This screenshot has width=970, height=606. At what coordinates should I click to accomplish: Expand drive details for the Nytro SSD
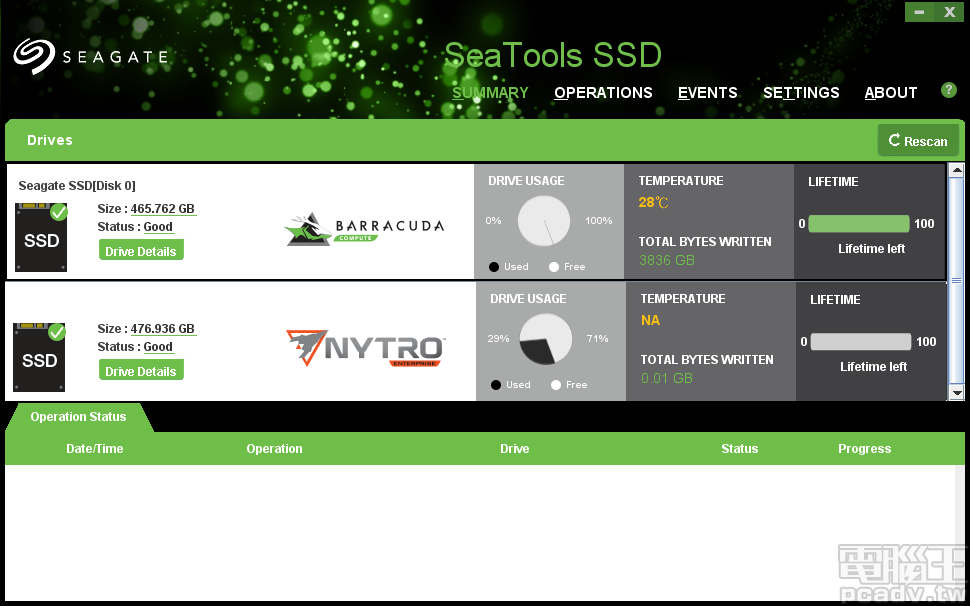pyautogui.click(x=140, y=369)
